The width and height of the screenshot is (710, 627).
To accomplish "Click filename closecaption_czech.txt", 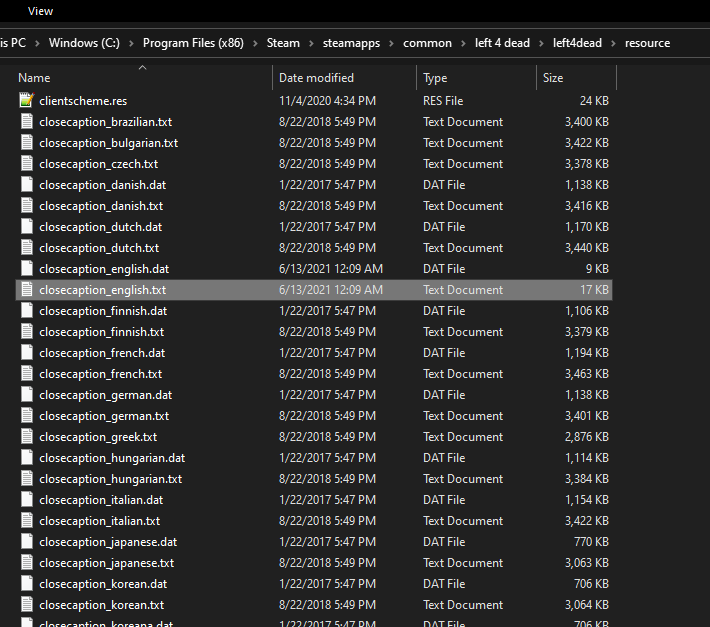I will tap(99, 164).
